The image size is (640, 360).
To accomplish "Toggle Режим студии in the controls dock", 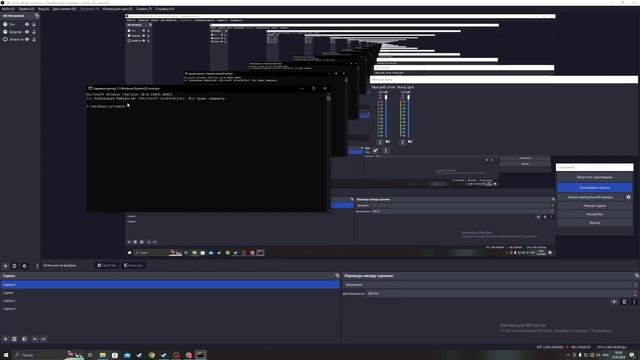I will tap(594, 206).
